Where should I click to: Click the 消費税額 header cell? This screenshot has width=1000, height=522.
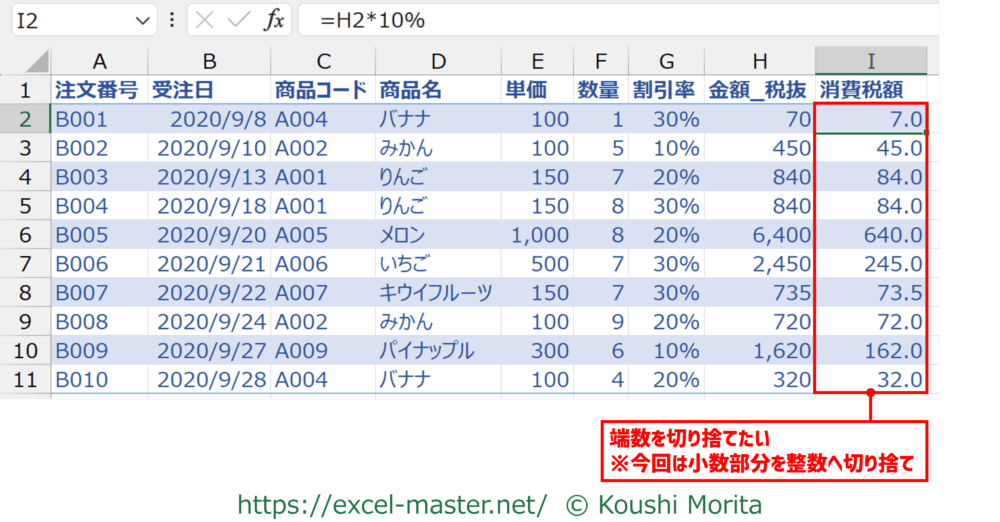(870, 90)
